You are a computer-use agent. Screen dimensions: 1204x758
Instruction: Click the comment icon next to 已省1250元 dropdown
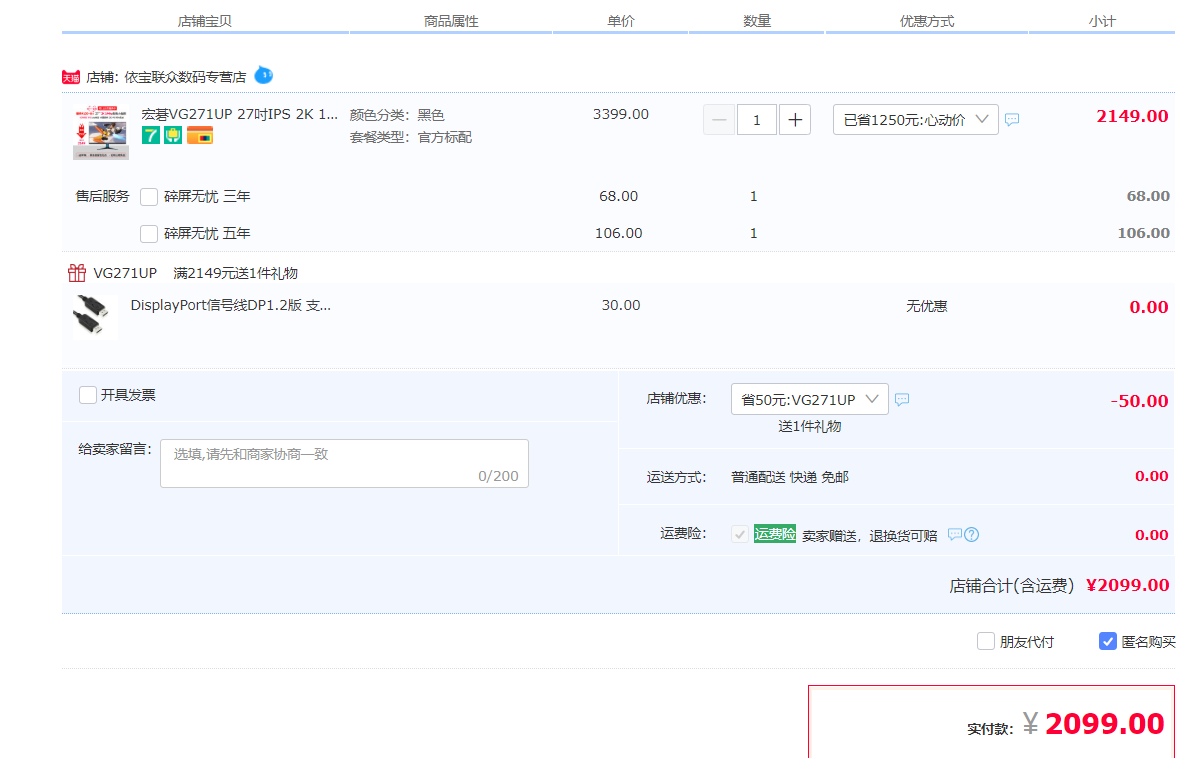click(1012, 120)
